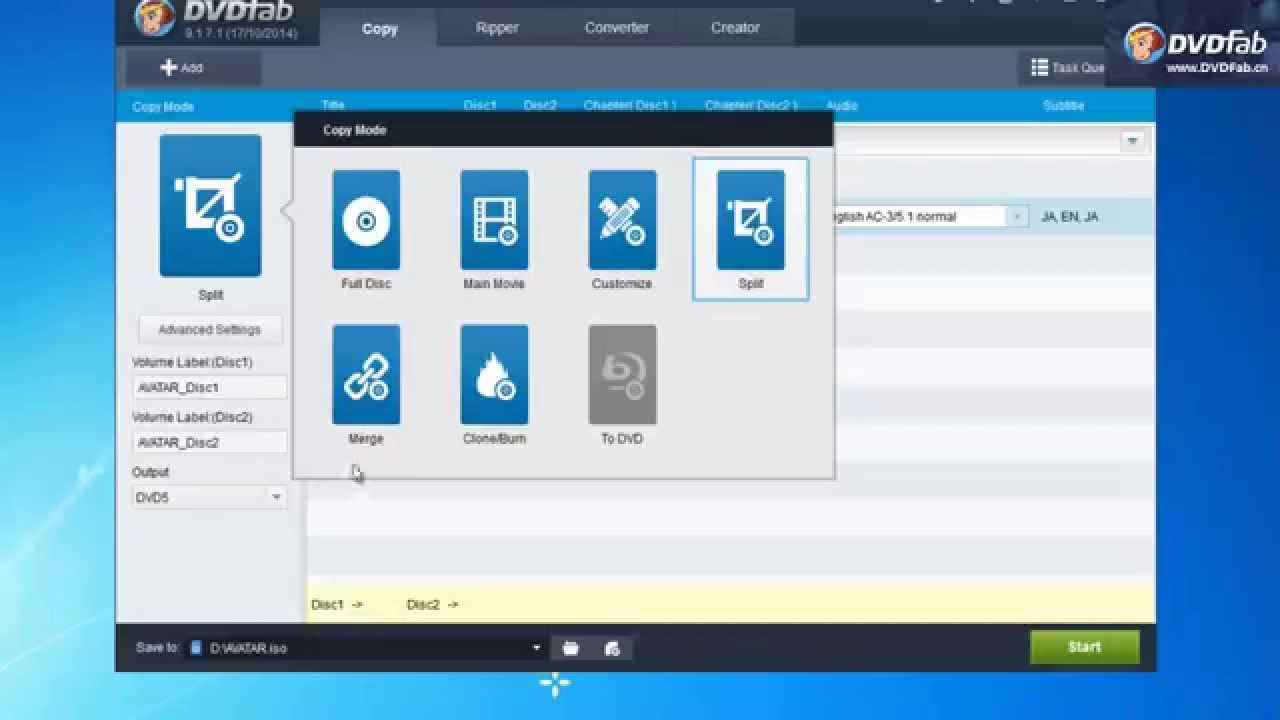Image resolution: width=1280 pixels, height=720 pixels.
Task: Select the Clone/Burn copy mode icon
Action: [x=494, y=375]
